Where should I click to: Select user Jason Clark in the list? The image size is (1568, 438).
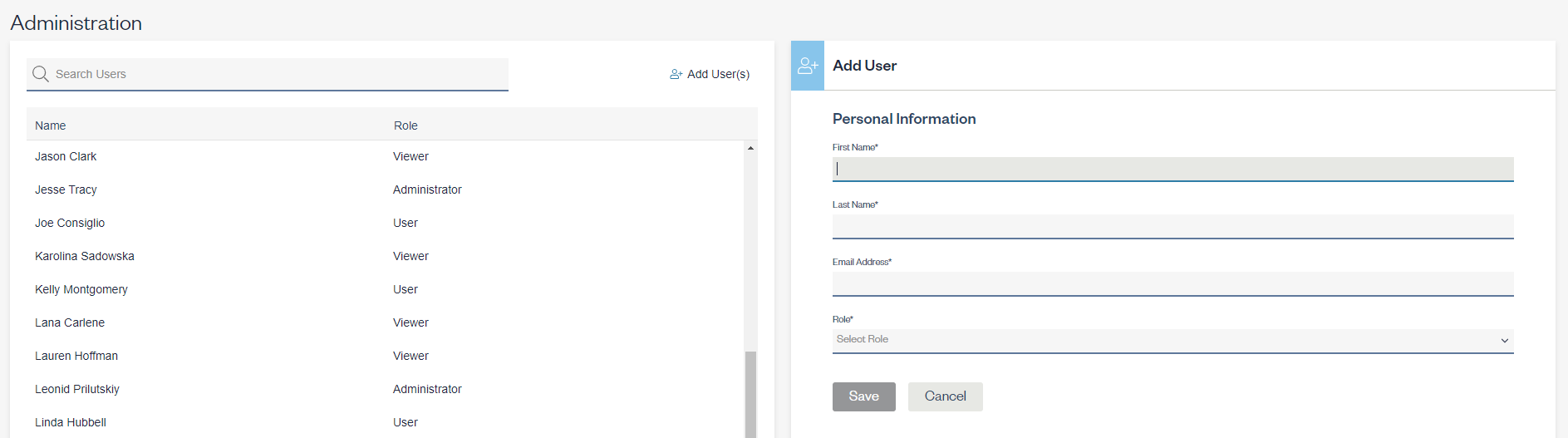(x=66, y=156)
